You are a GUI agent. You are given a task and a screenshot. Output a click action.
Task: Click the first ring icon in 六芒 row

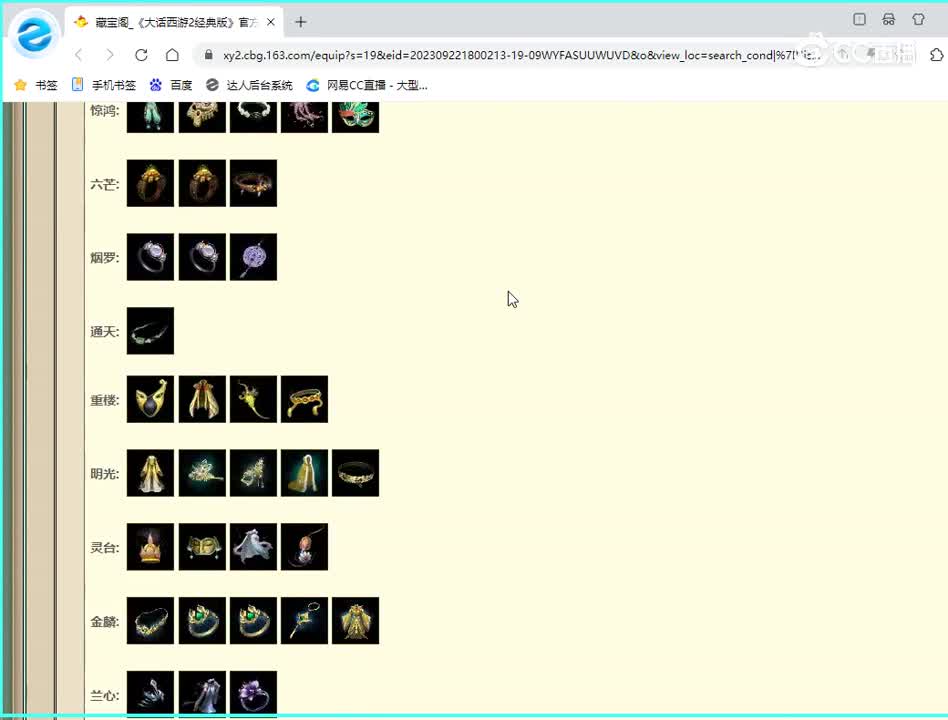[x=150, y=183]
